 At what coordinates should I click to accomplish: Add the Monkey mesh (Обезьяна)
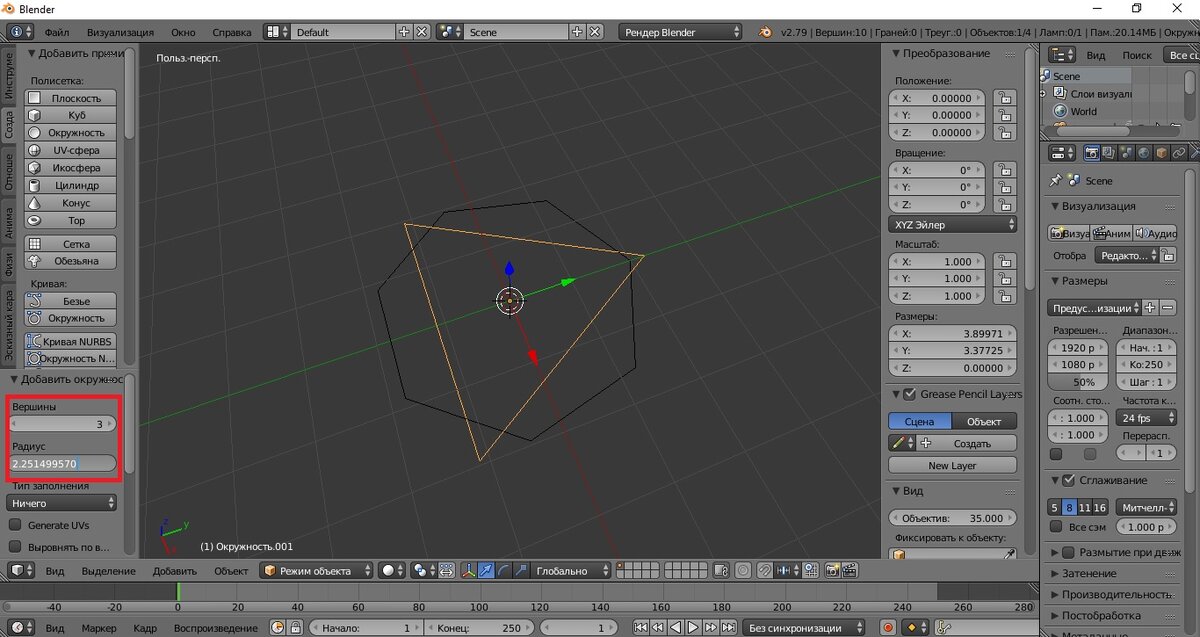pos(70,261)
